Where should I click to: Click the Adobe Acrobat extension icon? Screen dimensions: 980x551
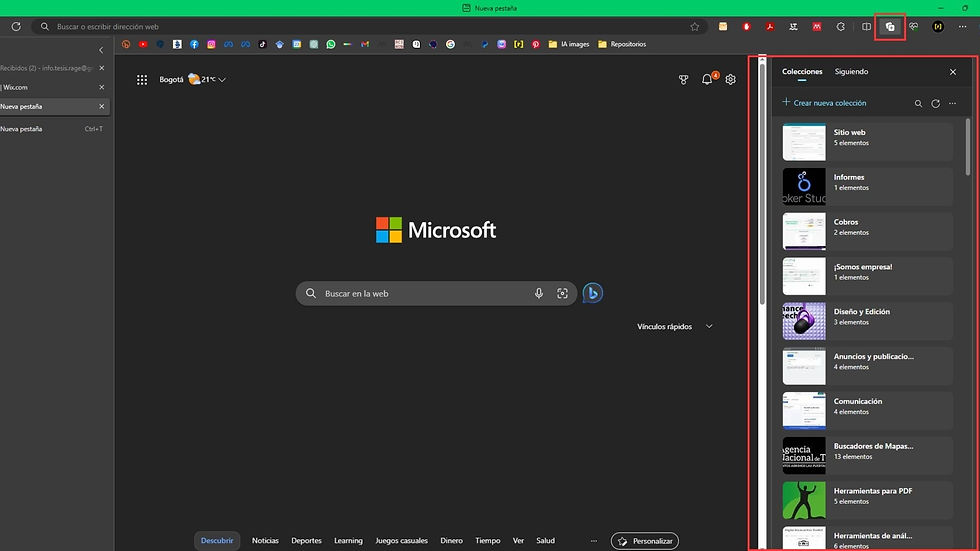point(769,27)
